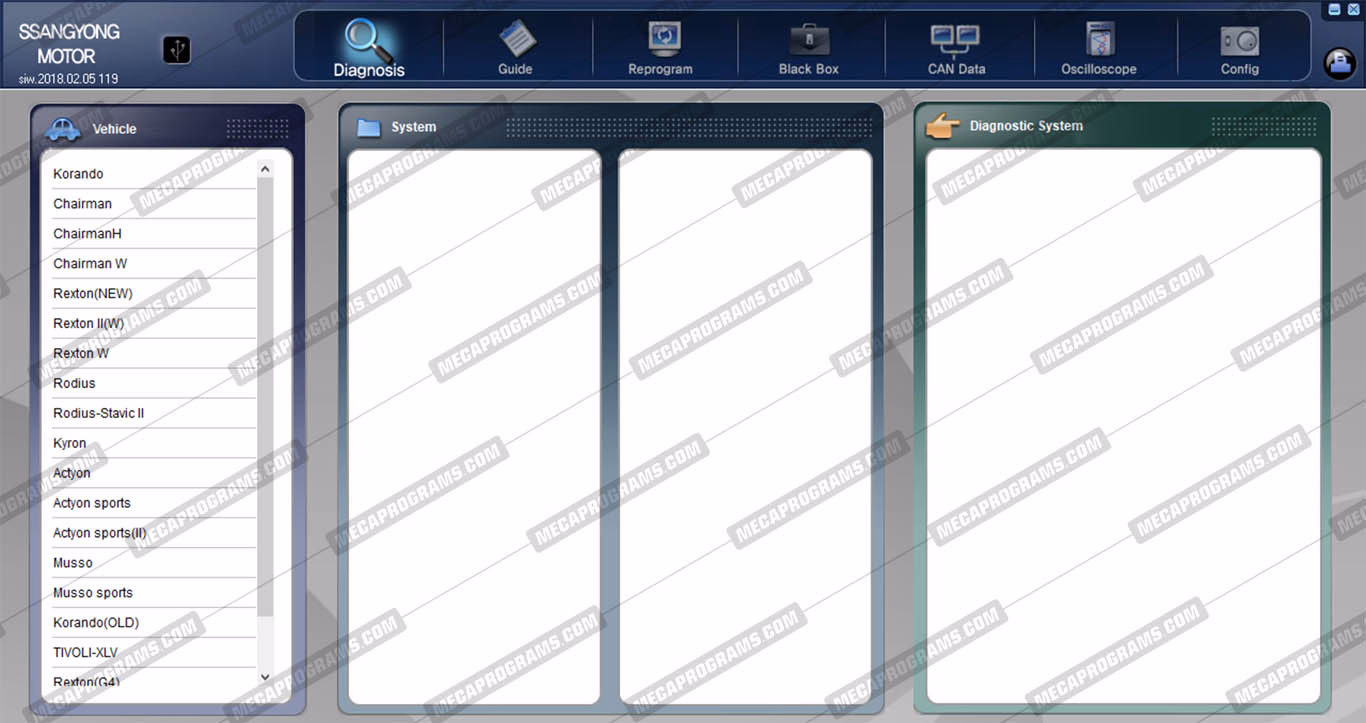
Task: Select Actyon vehicle
Action: coord(154,474)
